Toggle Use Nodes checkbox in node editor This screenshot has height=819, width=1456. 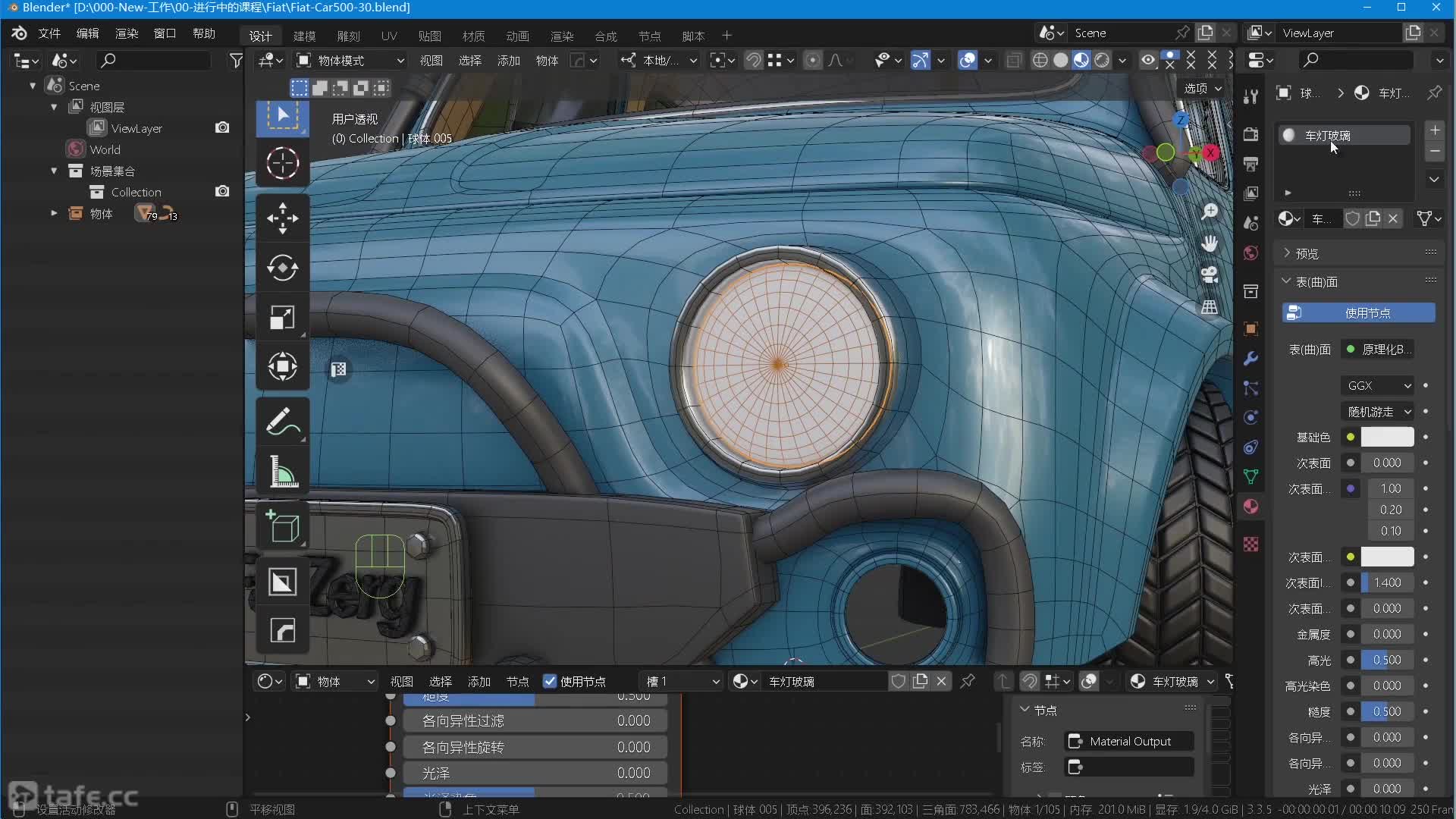coord(550,681)
